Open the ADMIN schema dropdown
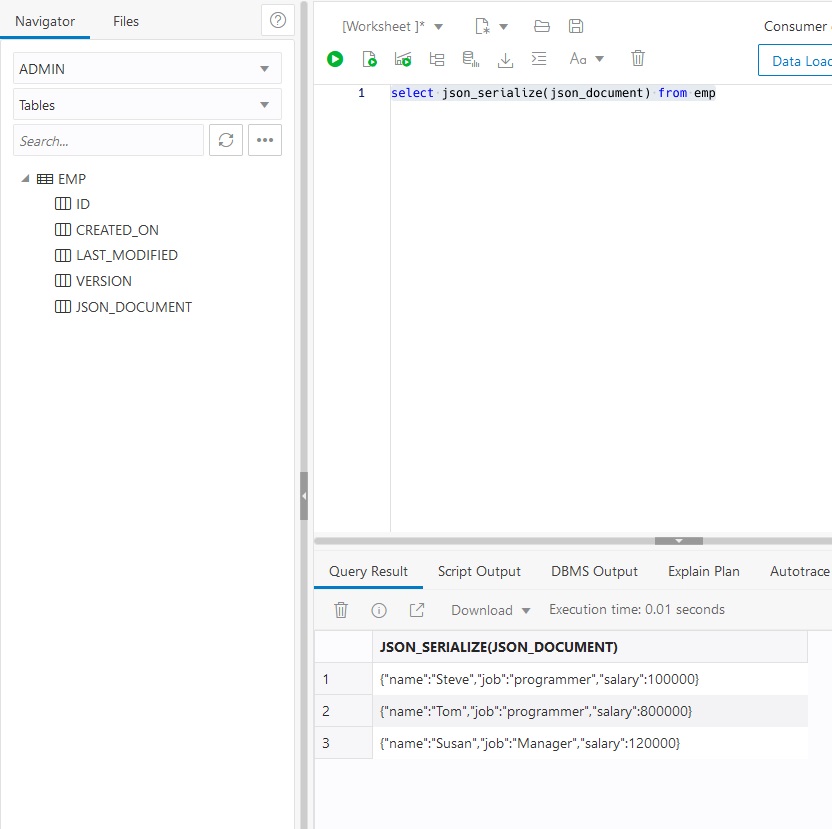832x829 pixels. point(147,68)
